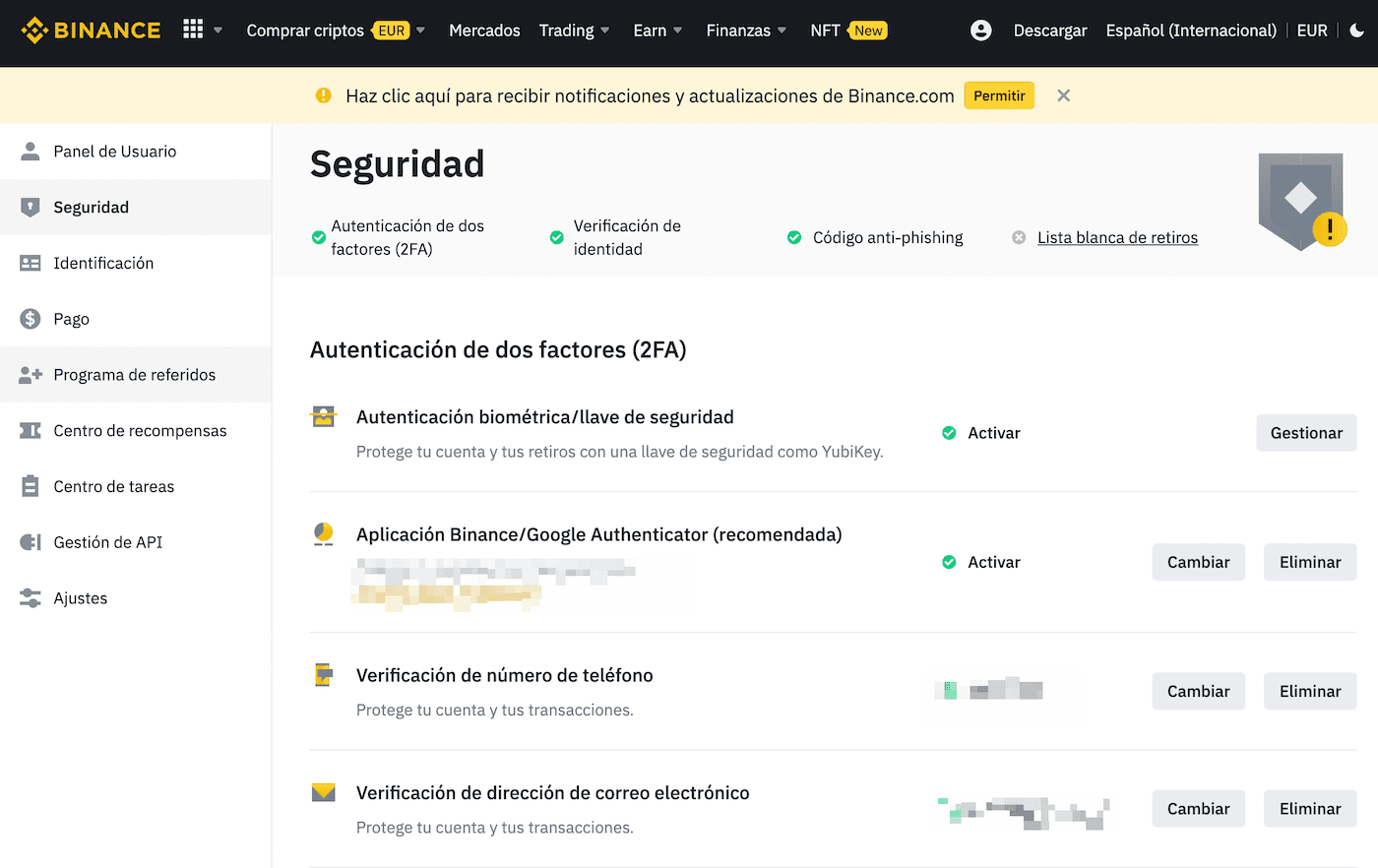The width and height of the screenshot is (1378, 868).
Task: Toggle dark mode with the moon icon
Action: pyautogui.click(x=1357, y=31)
